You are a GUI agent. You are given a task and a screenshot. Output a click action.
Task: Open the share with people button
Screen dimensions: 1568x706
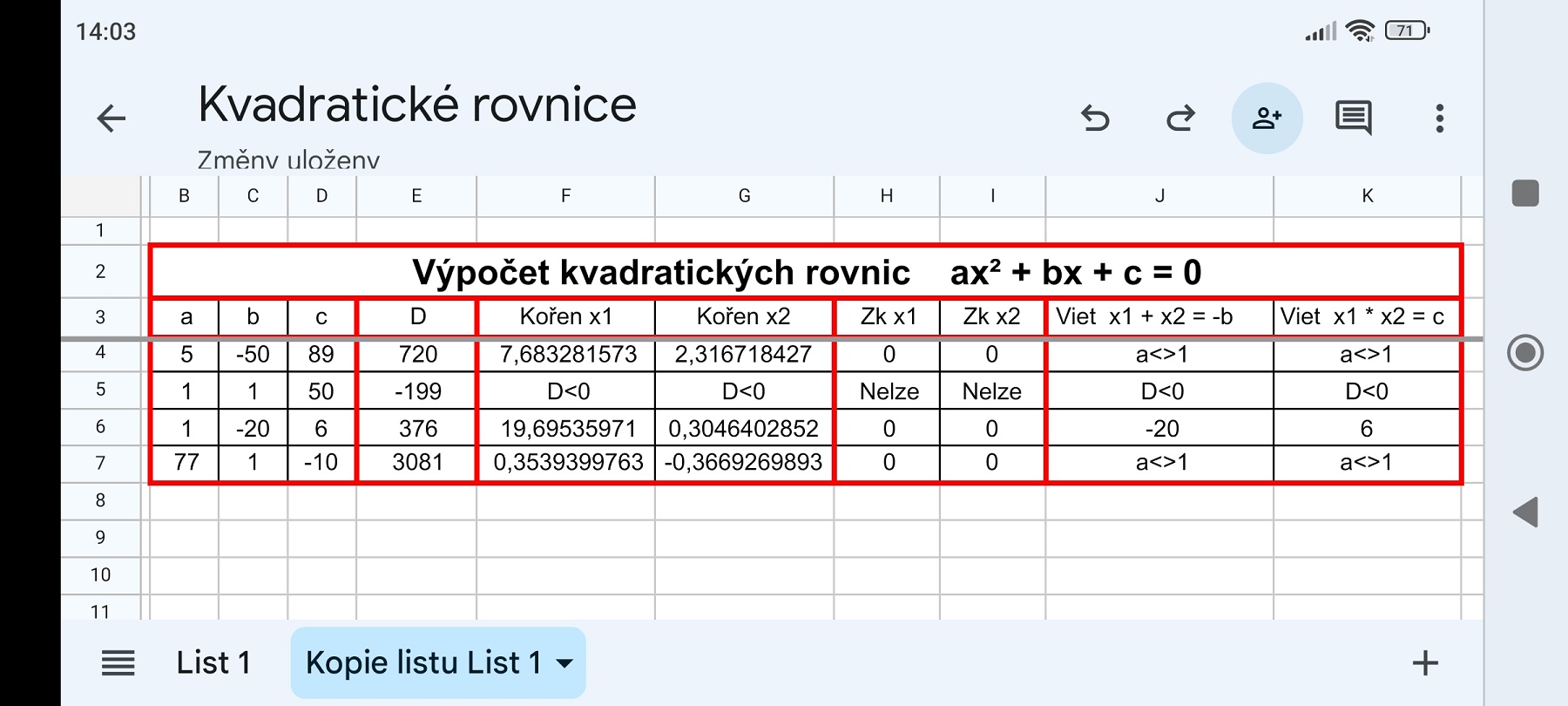tap(1267, 119)
